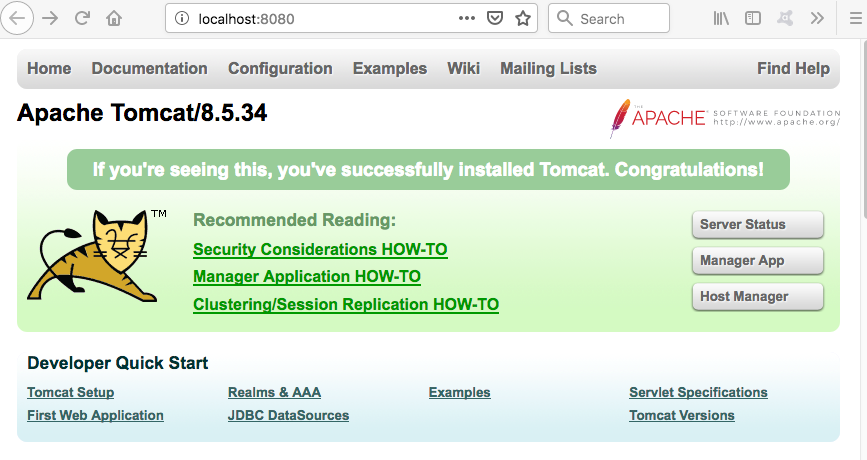
Task: Click the Developer Quick Start heading
Action: click(118, 363)
